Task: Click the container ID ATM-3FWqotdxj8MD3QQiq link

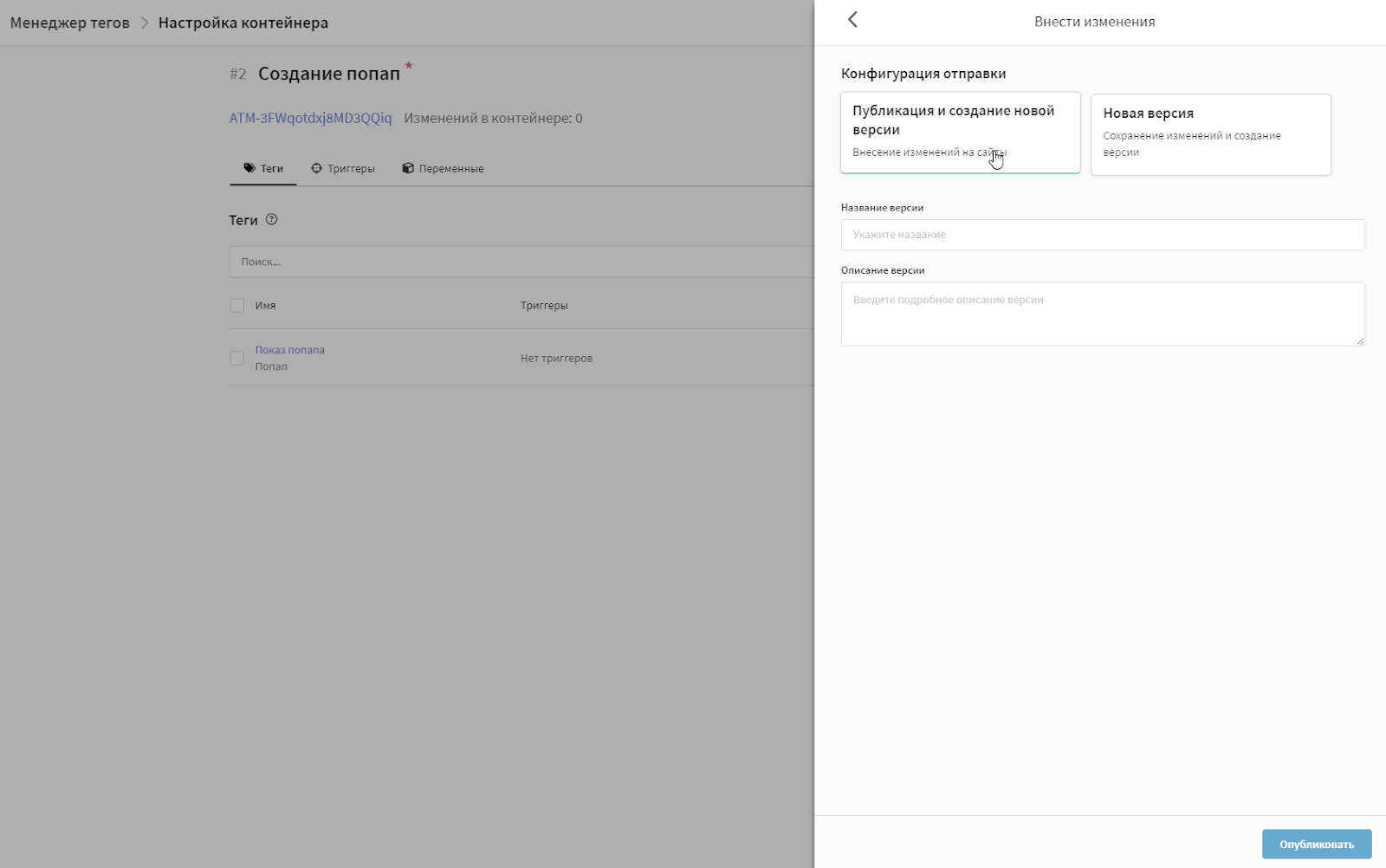Action: pos(310,118)
